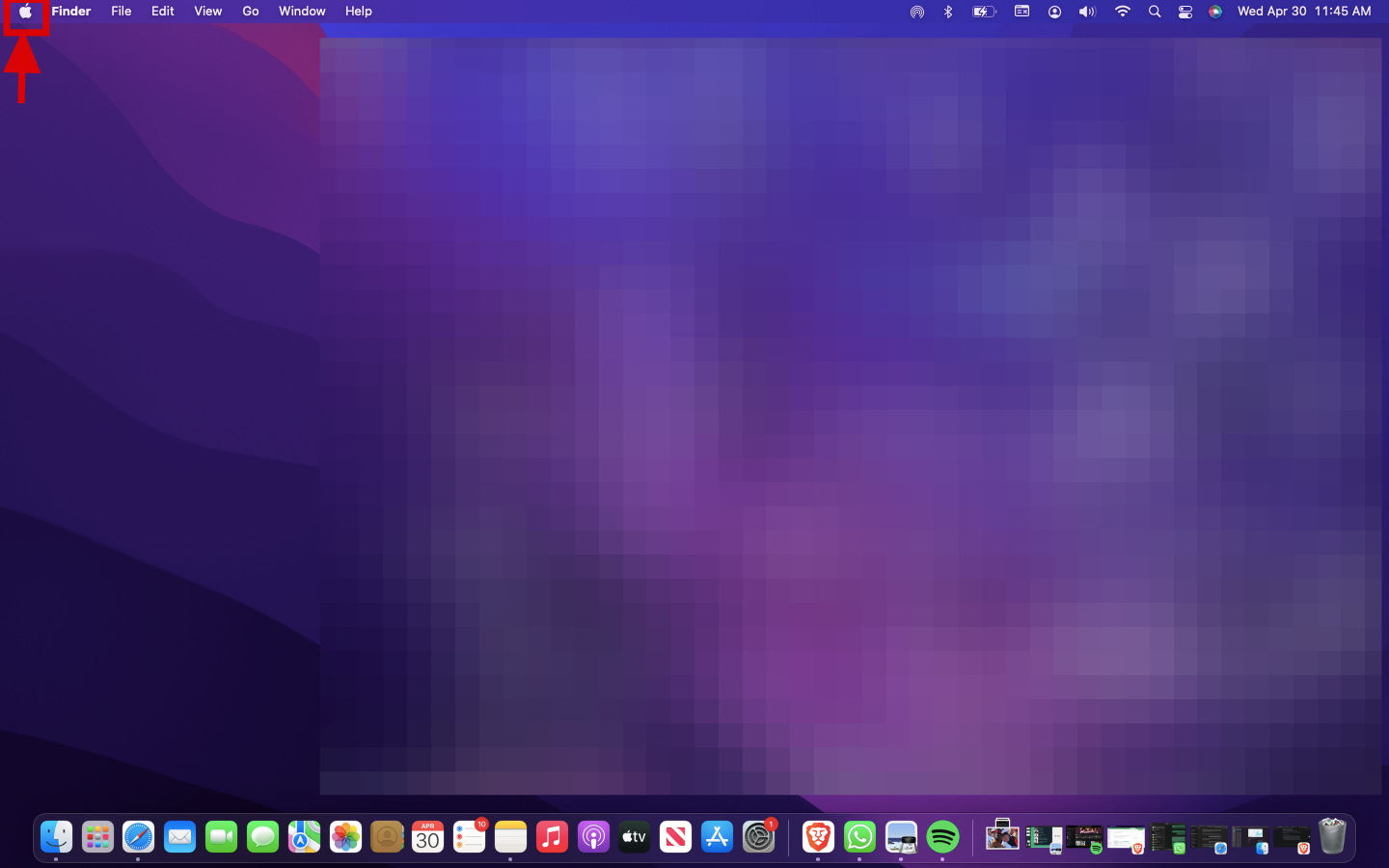Open Mail from the dock
The width and height of the screenshot is (1389, 868).
pos(179,836)
